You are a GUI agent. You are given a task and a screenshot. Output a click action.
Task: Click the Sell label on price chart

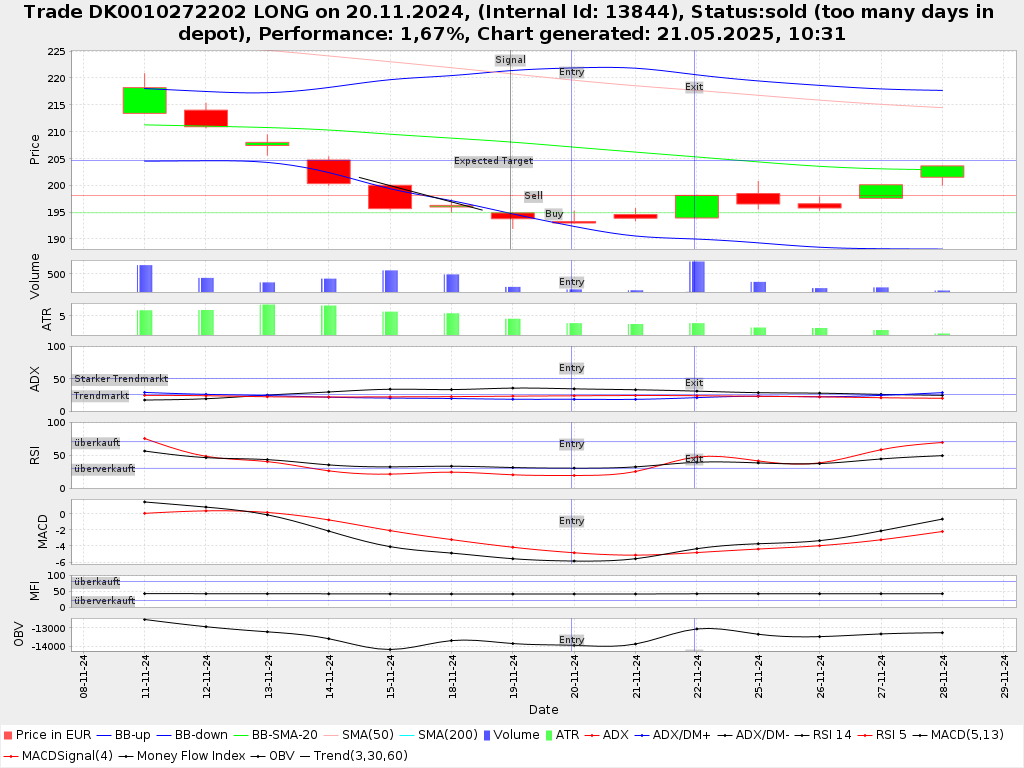(x=534, y=196)
